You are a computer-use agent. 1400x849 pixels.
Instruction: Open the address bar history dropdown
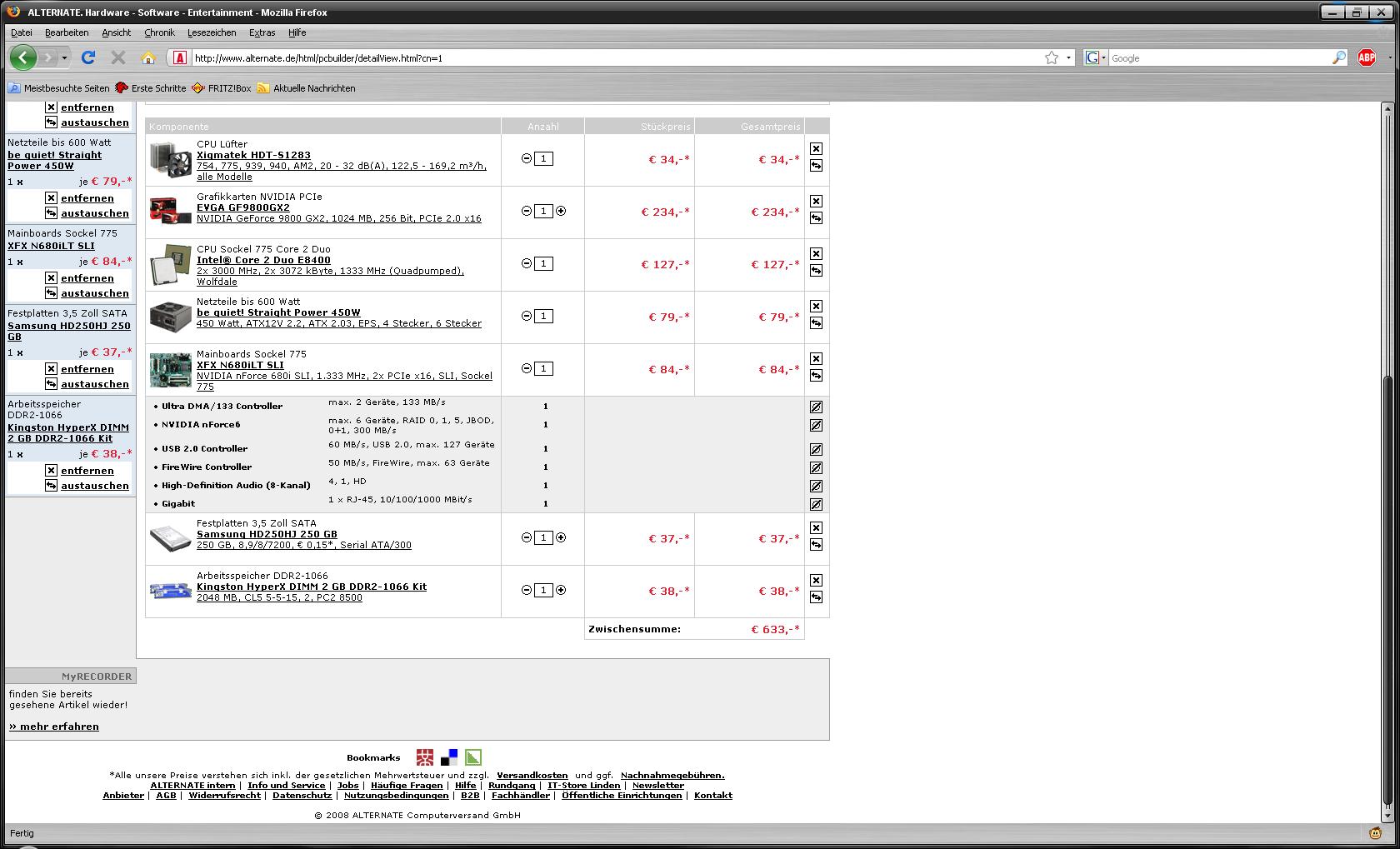point(1068,57)
